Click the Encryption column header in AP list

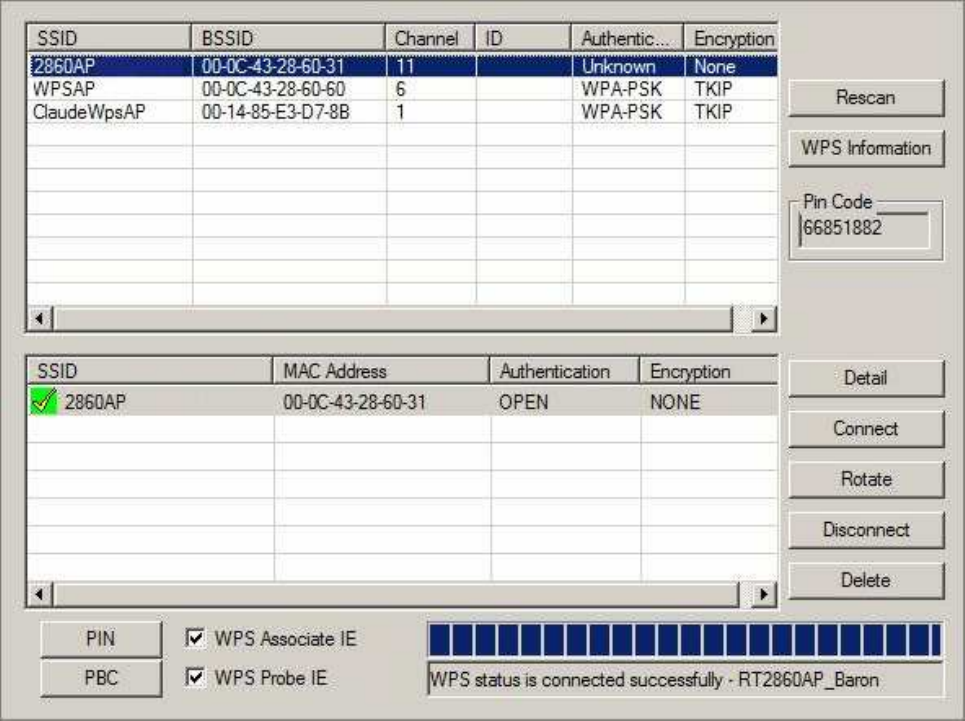[731, 38]
